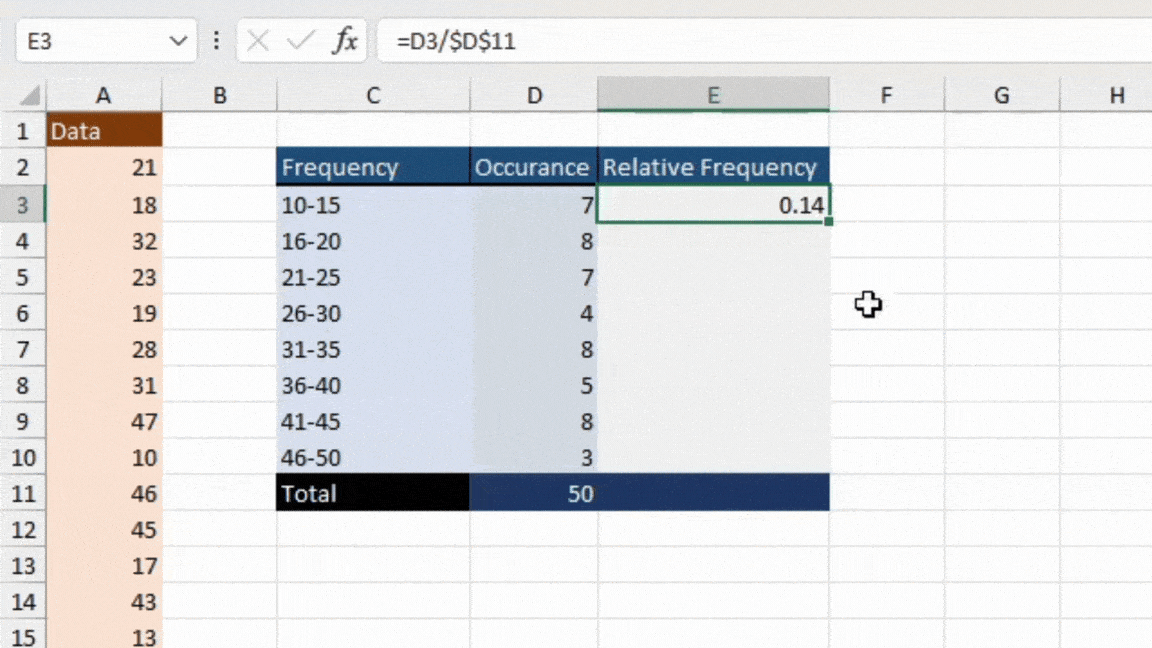Select the Total cell in C11
1152x648 pixels.
coord(372,493)
